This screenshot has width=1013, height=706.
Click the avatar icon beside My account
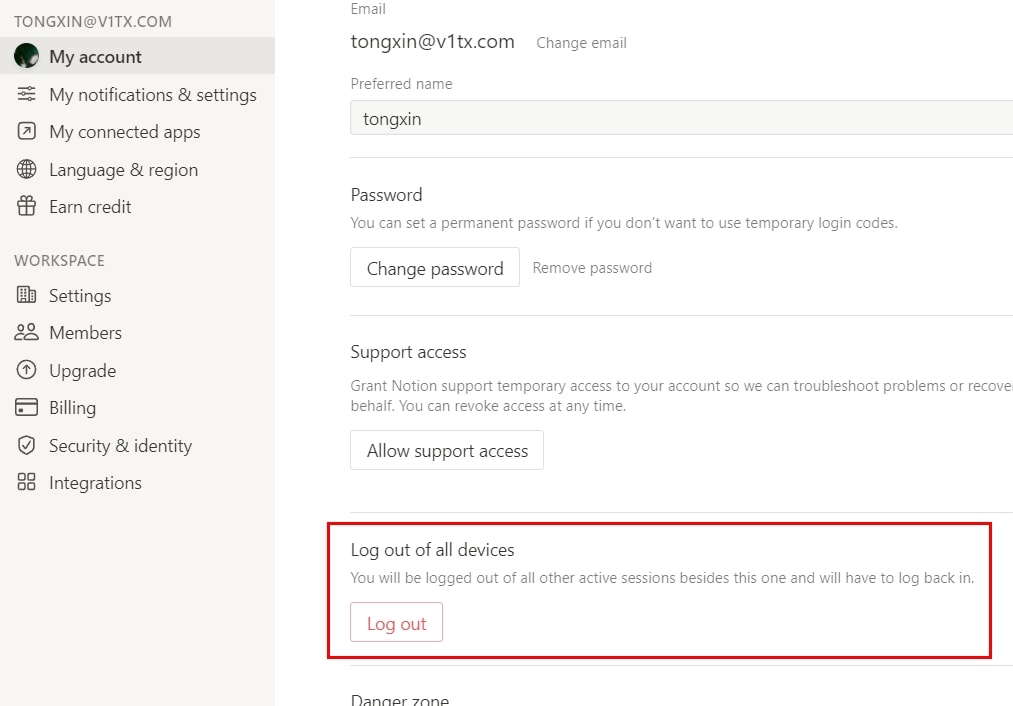tap(27, 56)
